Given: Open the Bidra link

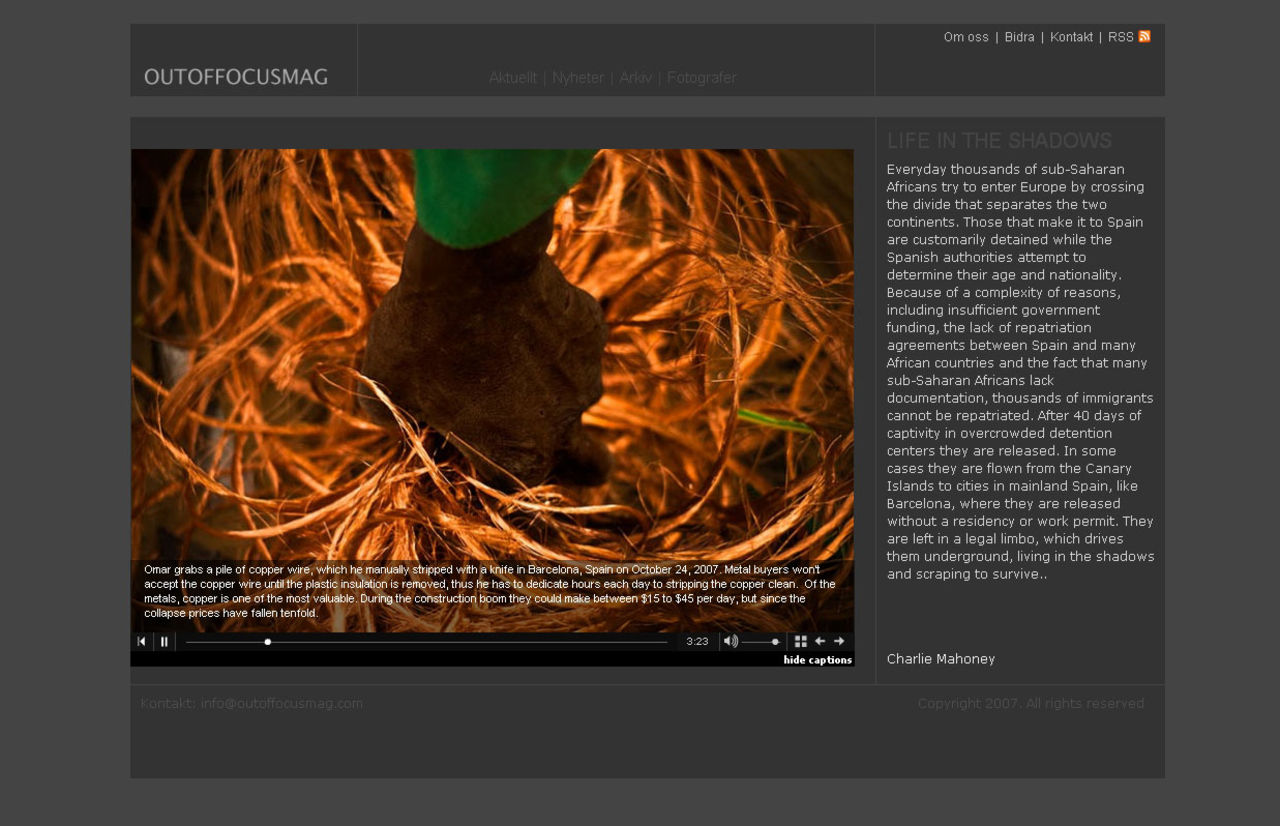Looking at the screenshot, I should coord(1019,37).
